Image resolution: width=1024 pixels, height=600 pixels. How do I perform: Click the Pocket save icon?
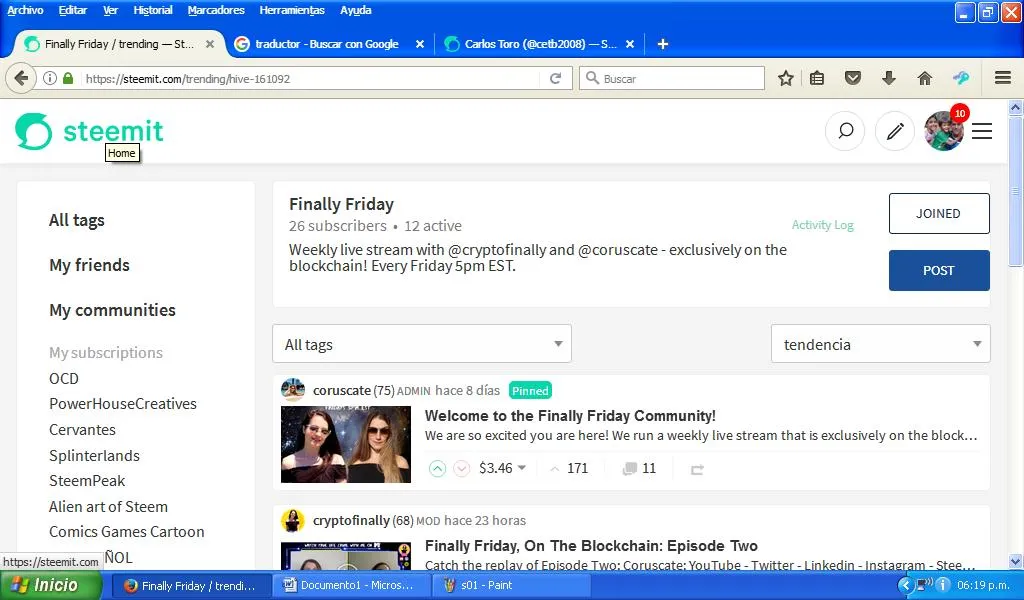[852, 78]
